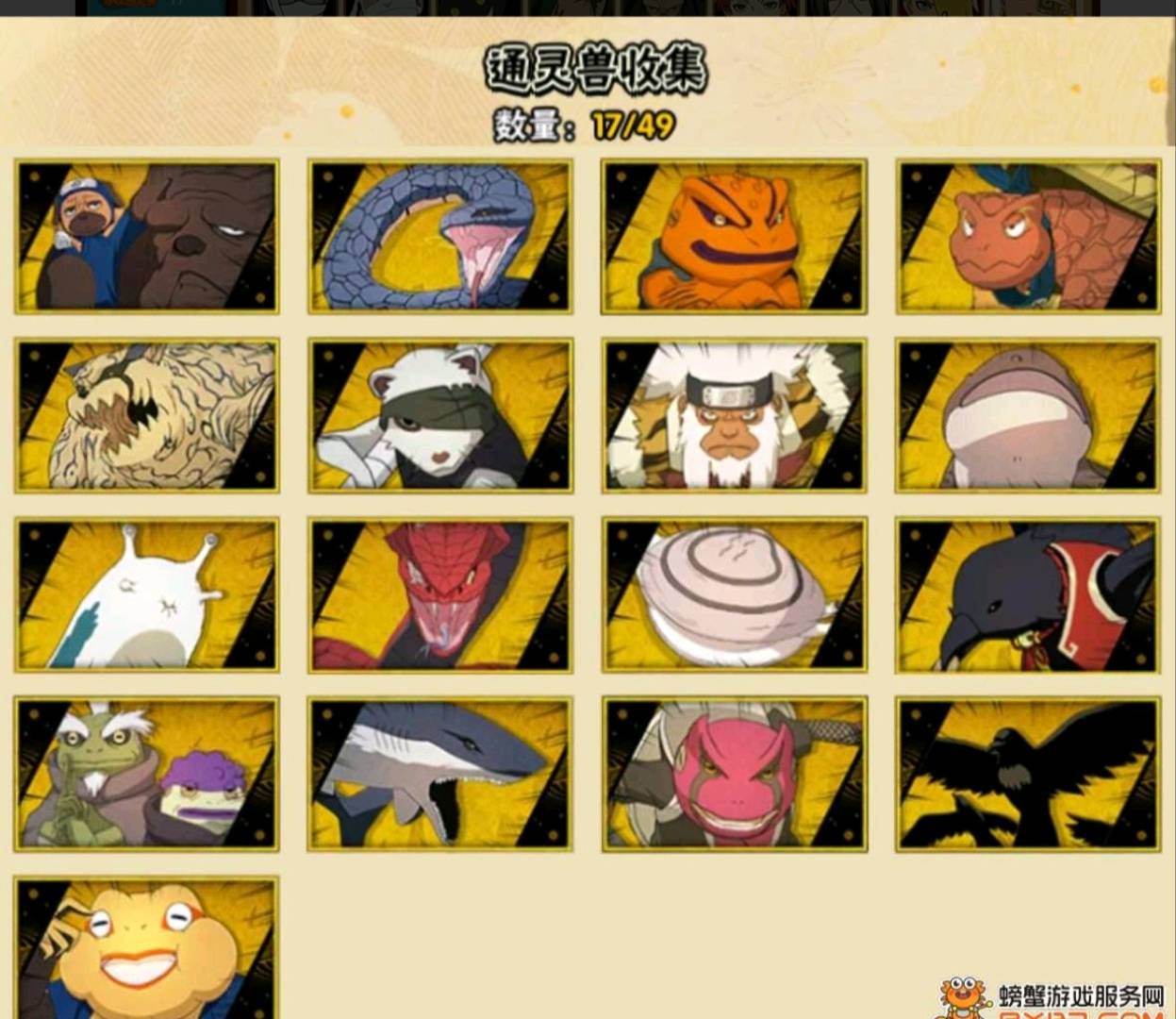This screenshot has height=1019, width=1176.
Task: Pick the white-haired monkey king card
Action: pos(735,416)
